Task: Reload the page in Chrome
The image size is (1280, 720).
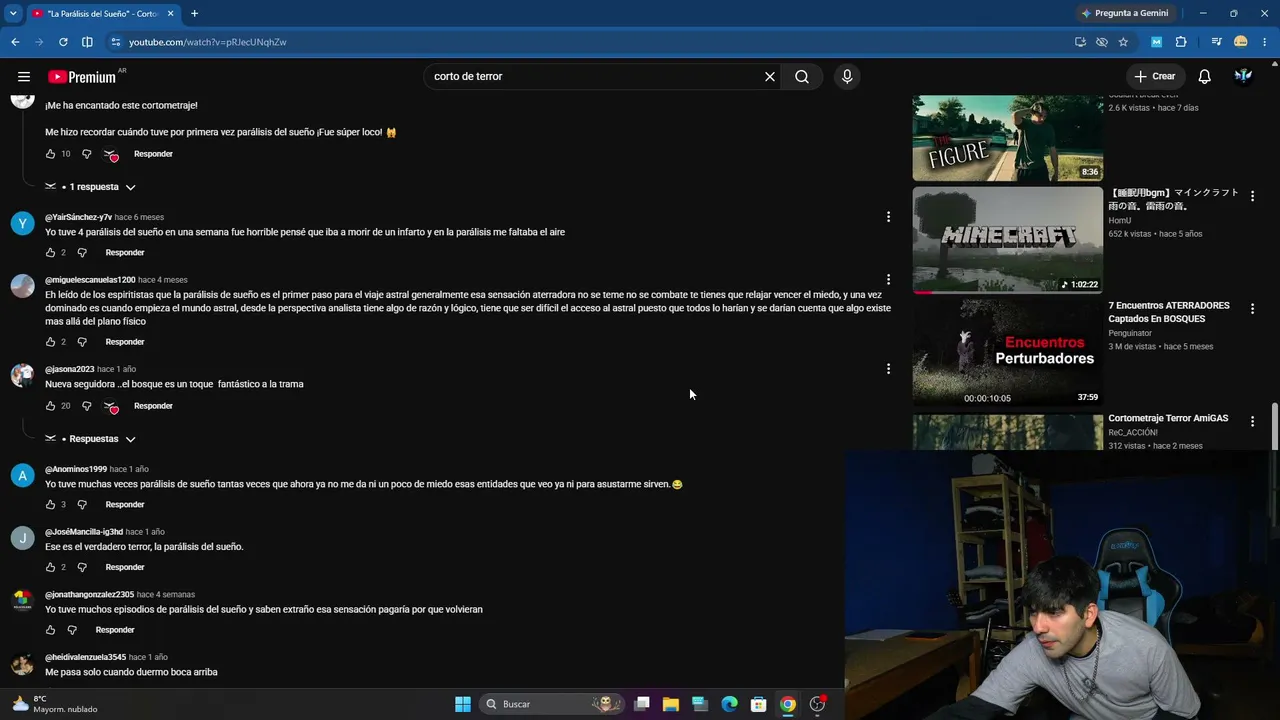Action: pyautogui.click(x=63, y=42)
